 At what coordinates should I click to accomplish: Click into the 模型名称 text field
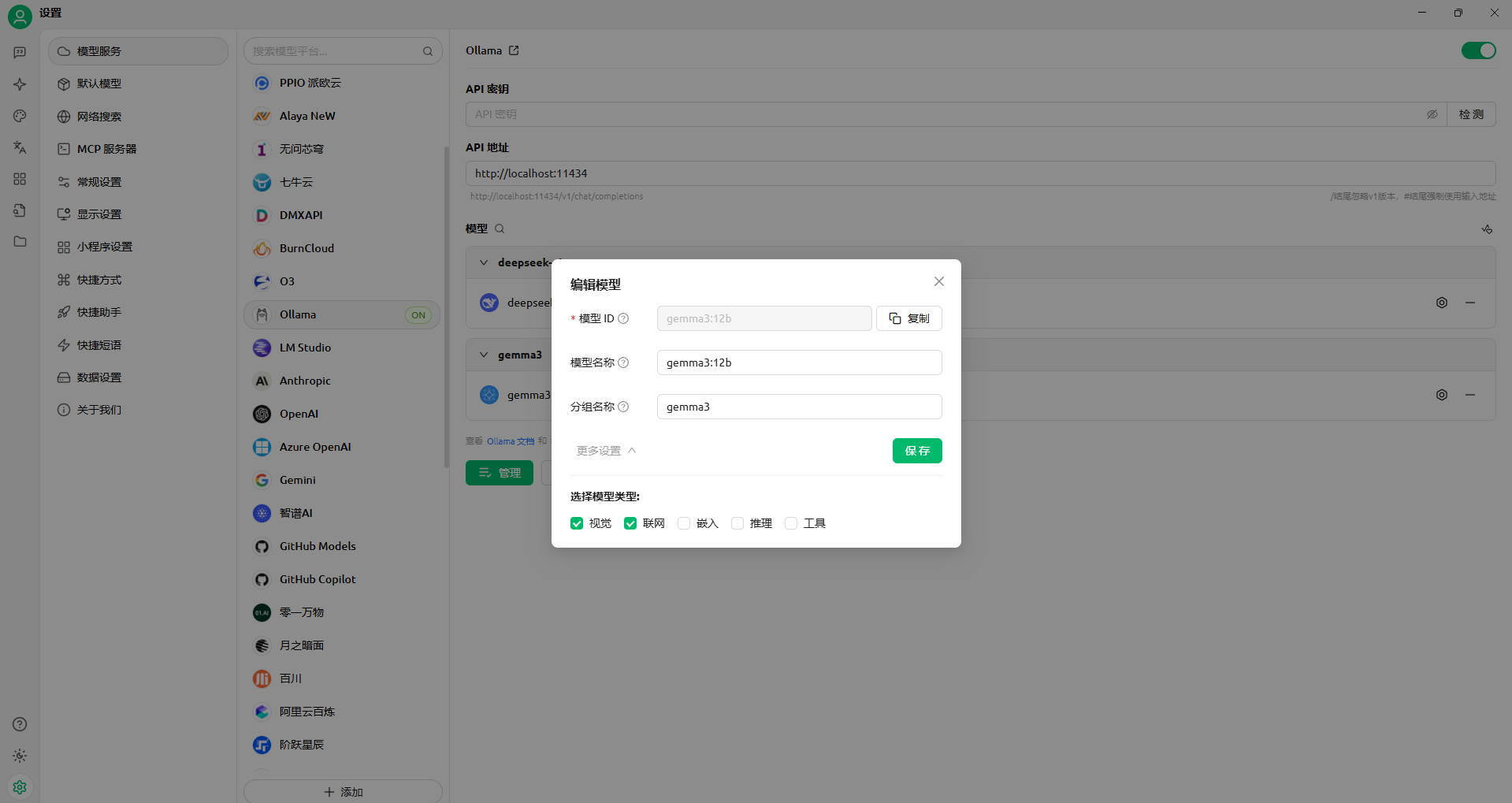pyautogui.click(x=799, y=362)
